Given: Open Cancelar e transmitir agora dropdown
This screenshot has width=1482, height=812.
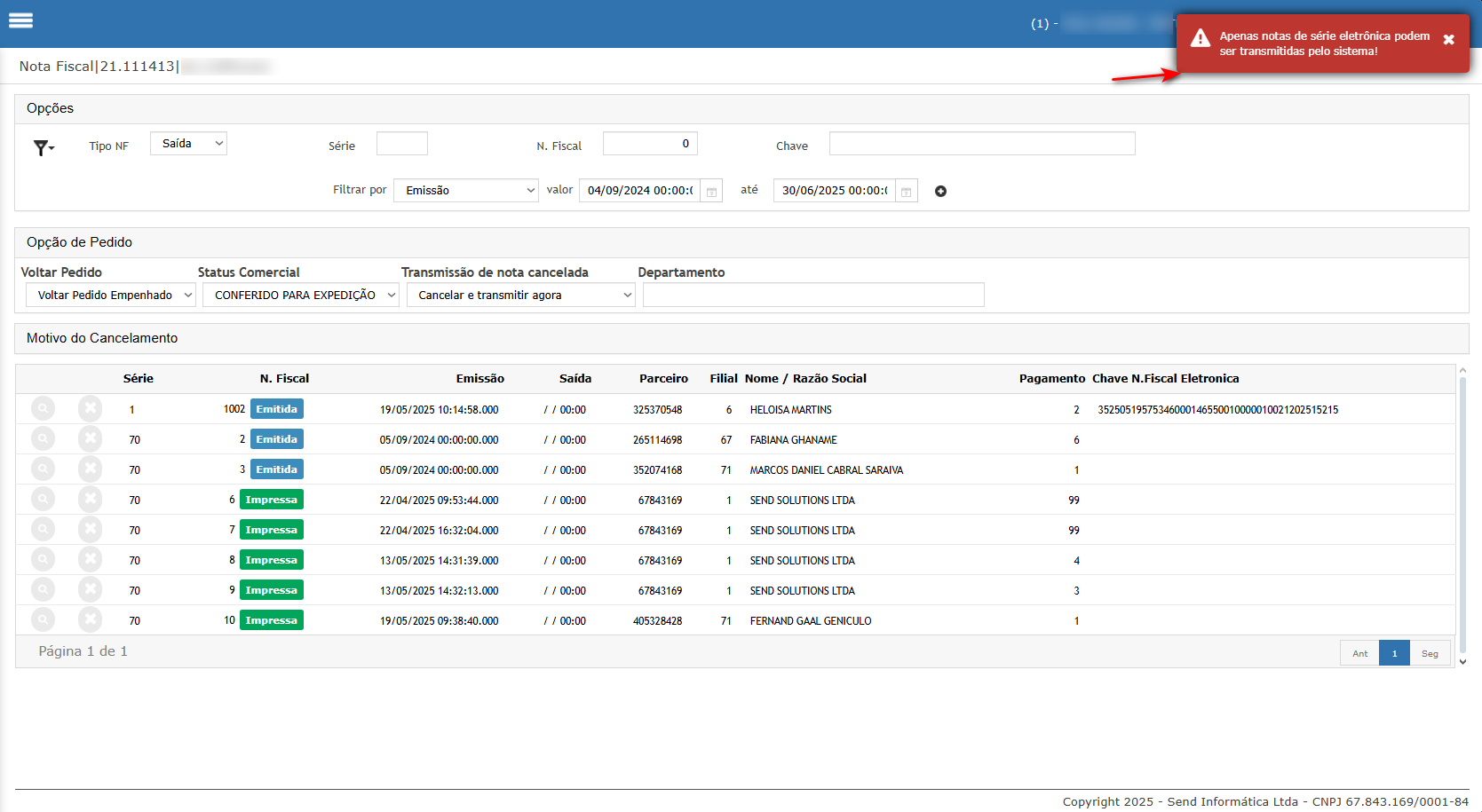Looking at the screenshot, I should point(521,296).
